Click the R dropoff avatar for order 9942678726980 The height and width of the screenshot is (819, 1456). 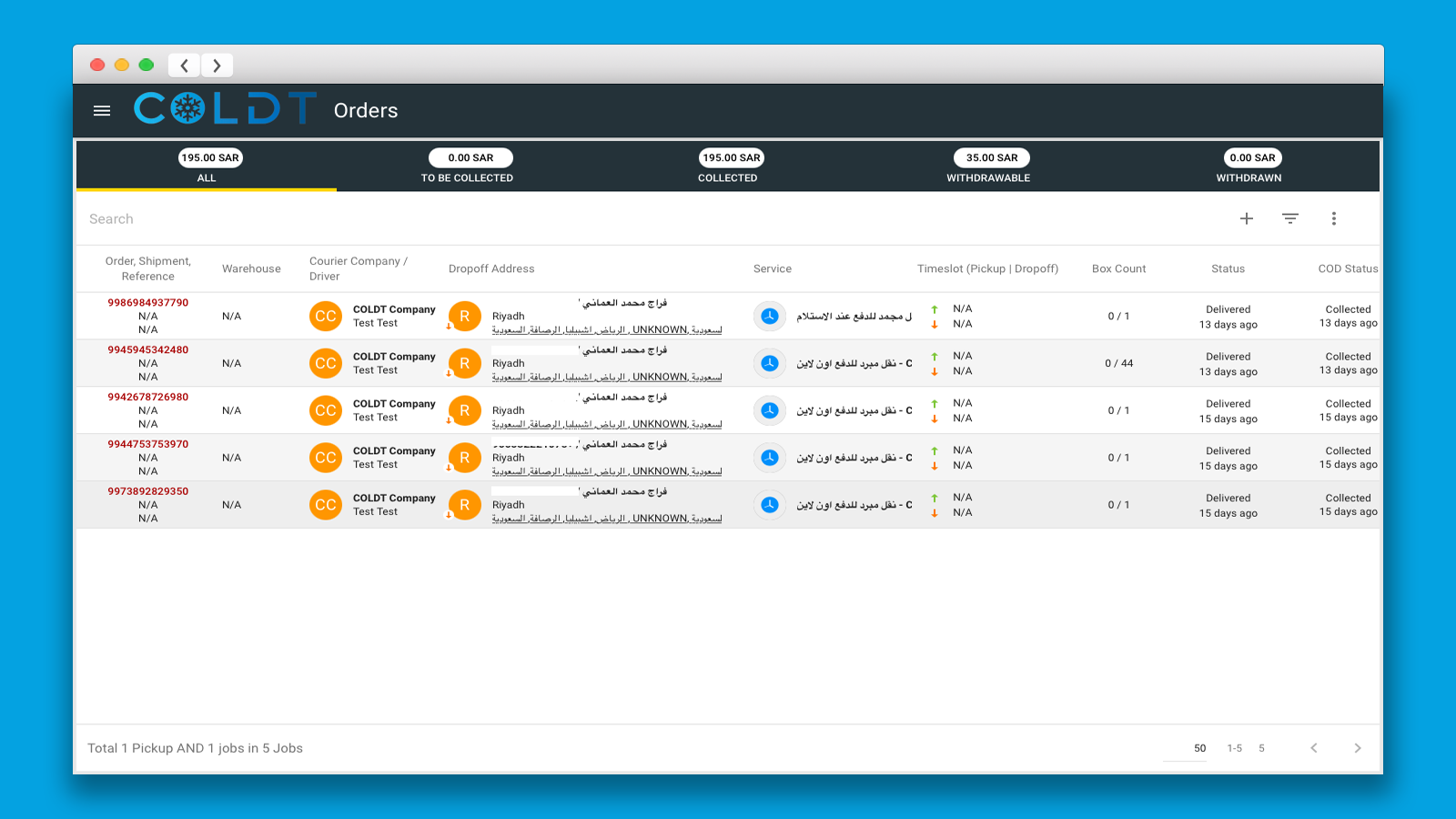465,410
